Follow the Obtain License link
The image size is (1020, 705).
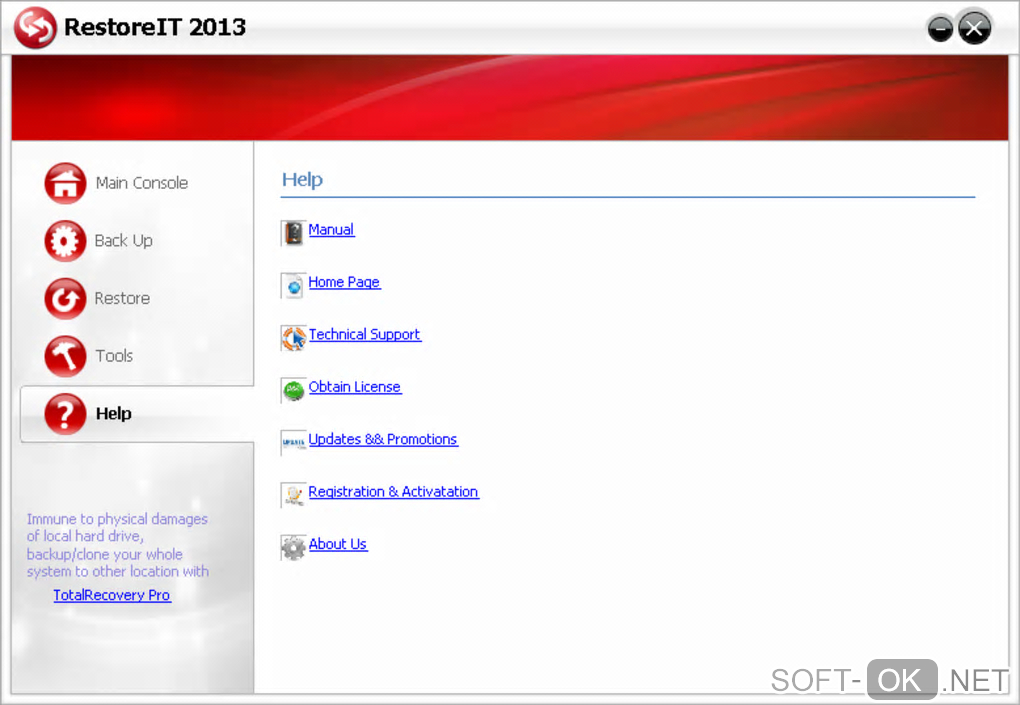355,387
